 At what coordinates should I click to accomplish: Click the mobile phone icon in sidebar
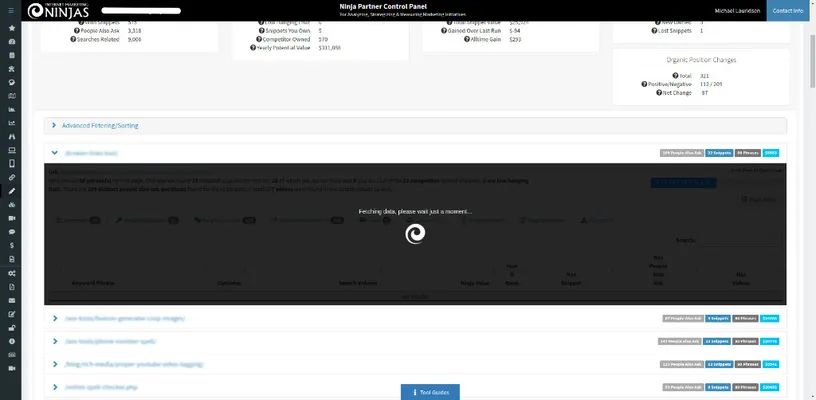coord(11,163)
